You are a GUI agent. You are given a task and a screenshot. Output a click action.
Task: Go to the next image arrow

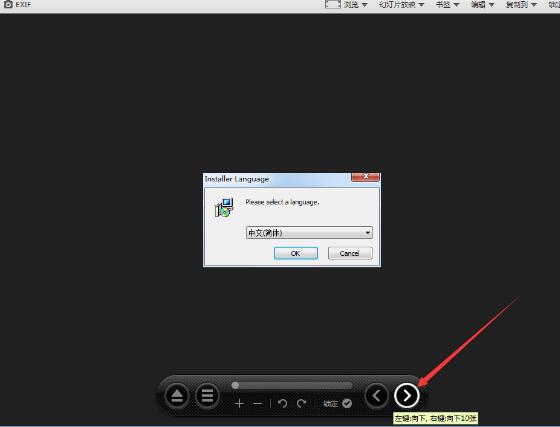(406, 396)
